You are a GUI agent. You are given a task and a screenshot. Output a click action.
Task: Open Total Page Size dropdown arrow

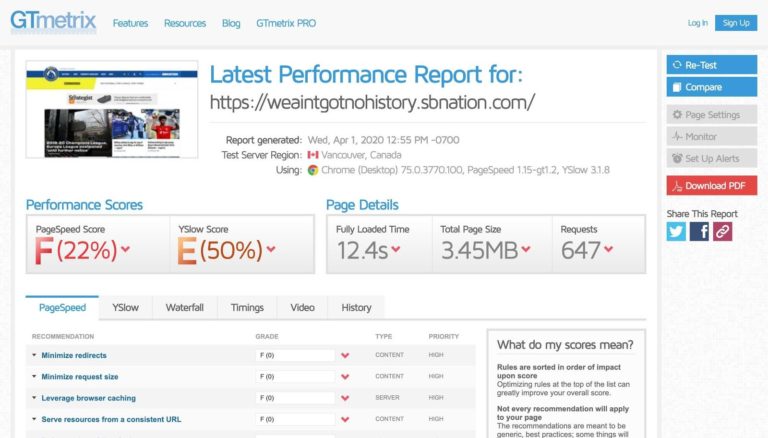click(526, 249)
